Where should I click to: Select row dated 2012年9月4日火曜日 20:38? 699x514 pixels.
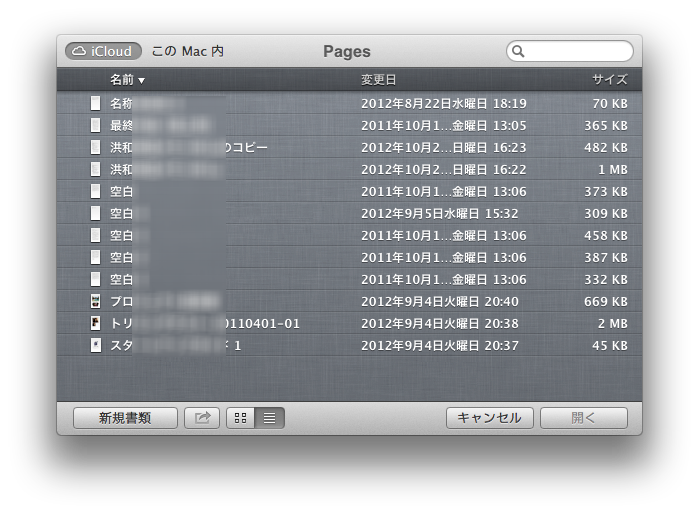point(350,323)
